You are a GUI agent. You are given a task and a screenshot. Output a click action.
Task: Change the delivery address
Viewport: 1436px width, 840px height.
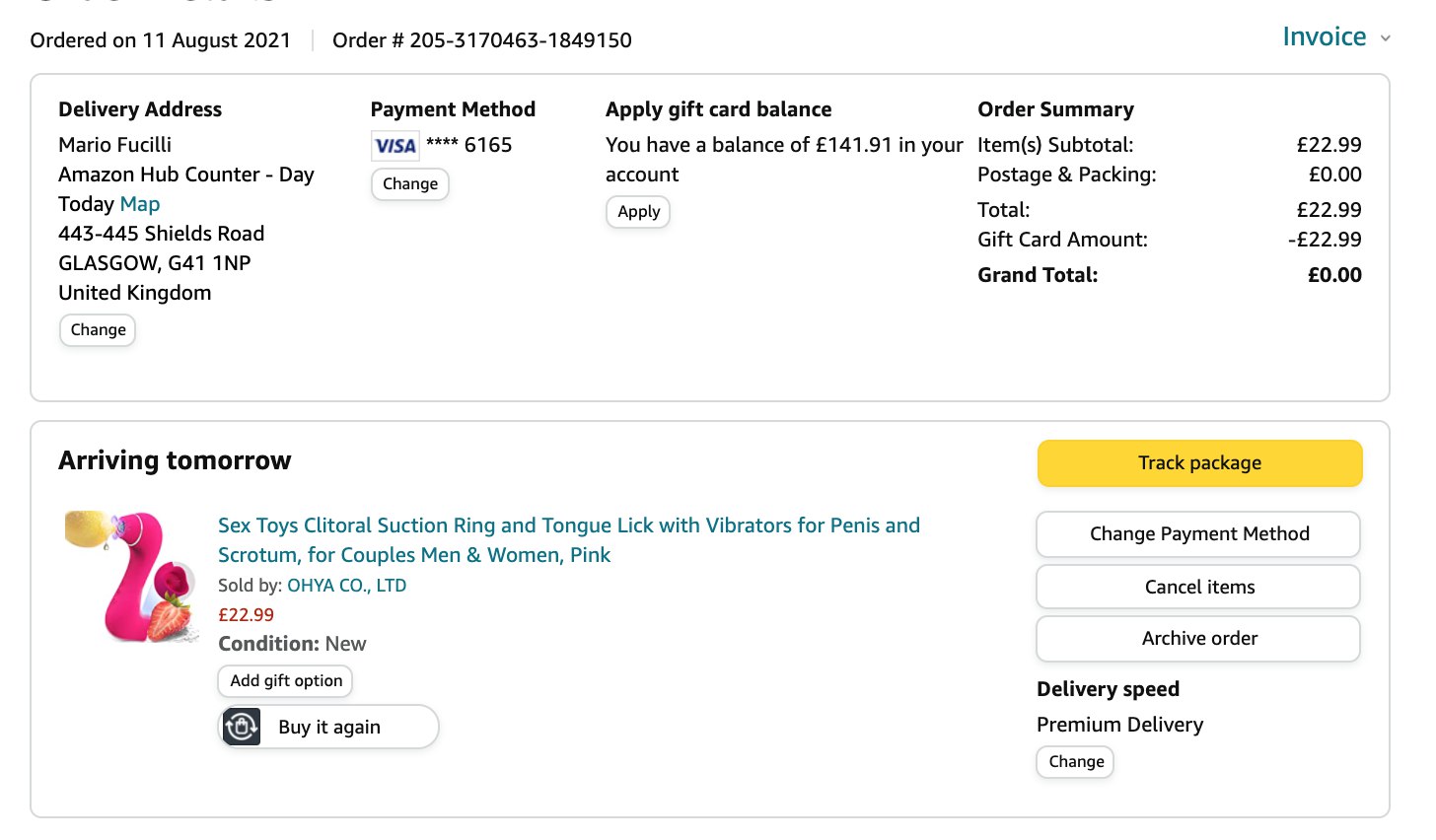pos(98,330)
